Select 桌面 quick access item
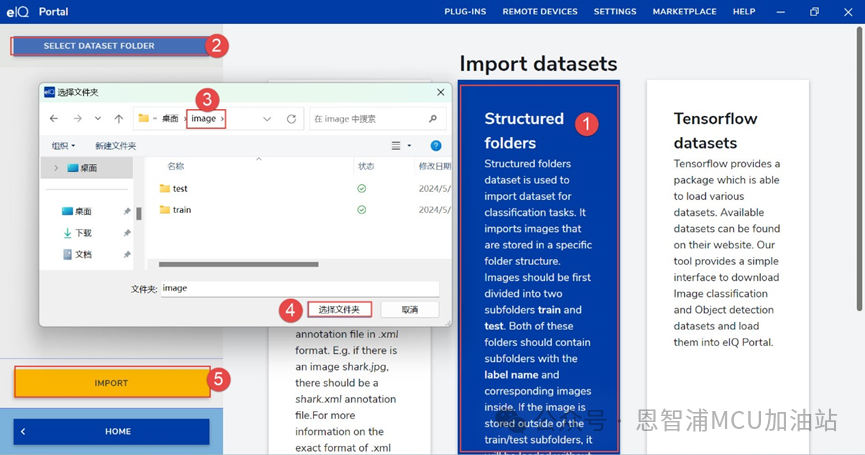Viewport: 865px width, 455px height. 77,211
